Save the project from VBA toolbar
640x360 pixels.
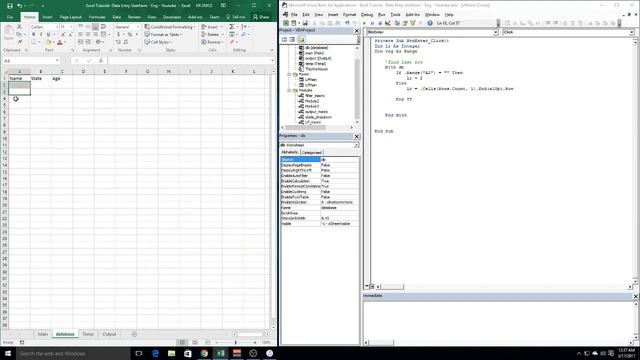305,23
